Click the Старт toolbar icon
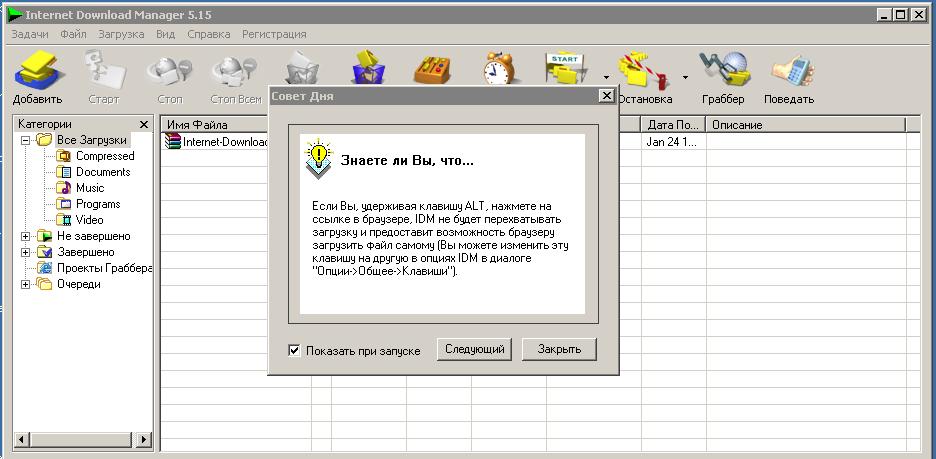The width and height of the screenshot is (936, 459). click(x=104, y=69)
